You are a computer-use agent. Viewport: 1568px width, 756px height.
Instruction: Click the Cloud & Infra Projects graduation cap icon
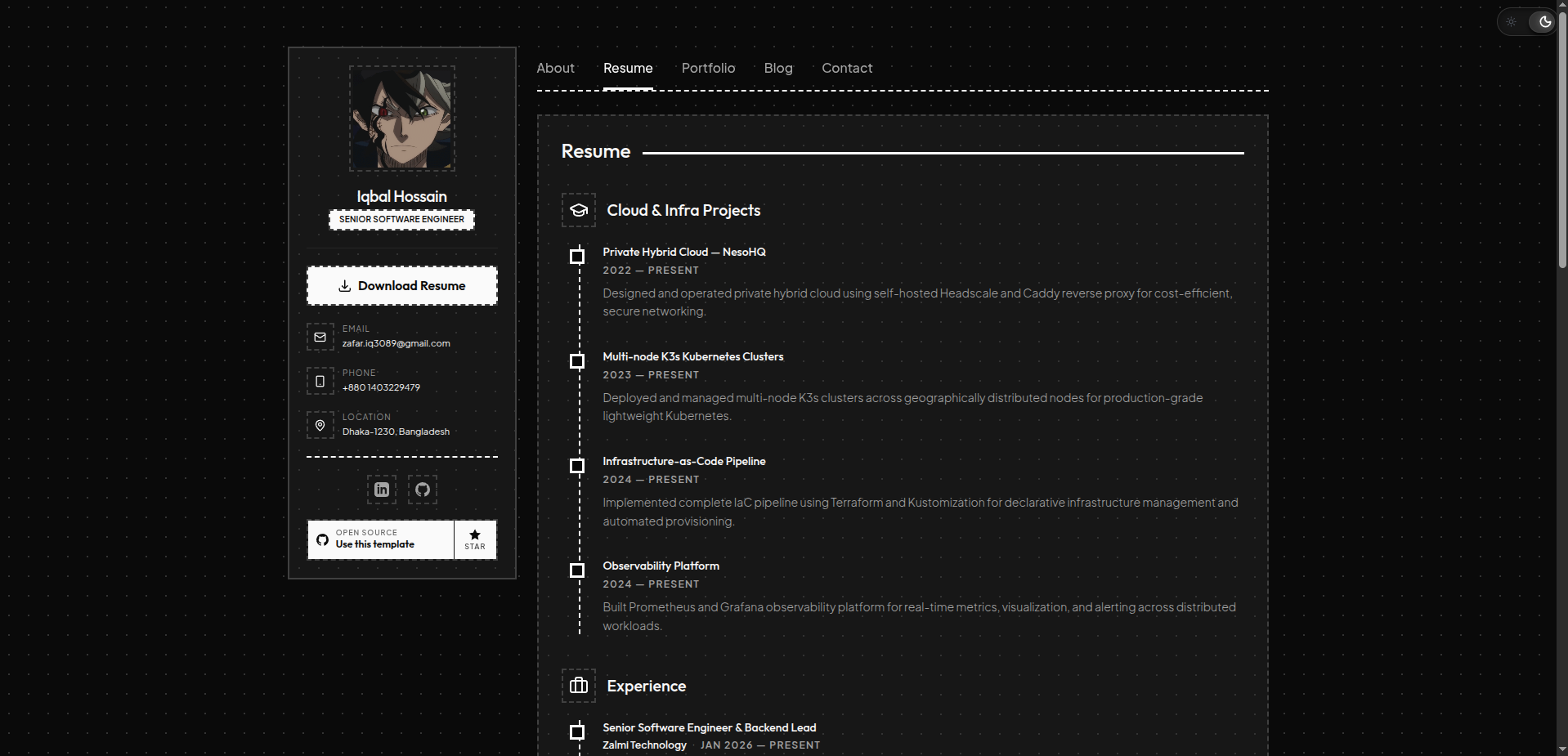click(x=579, y=210)
